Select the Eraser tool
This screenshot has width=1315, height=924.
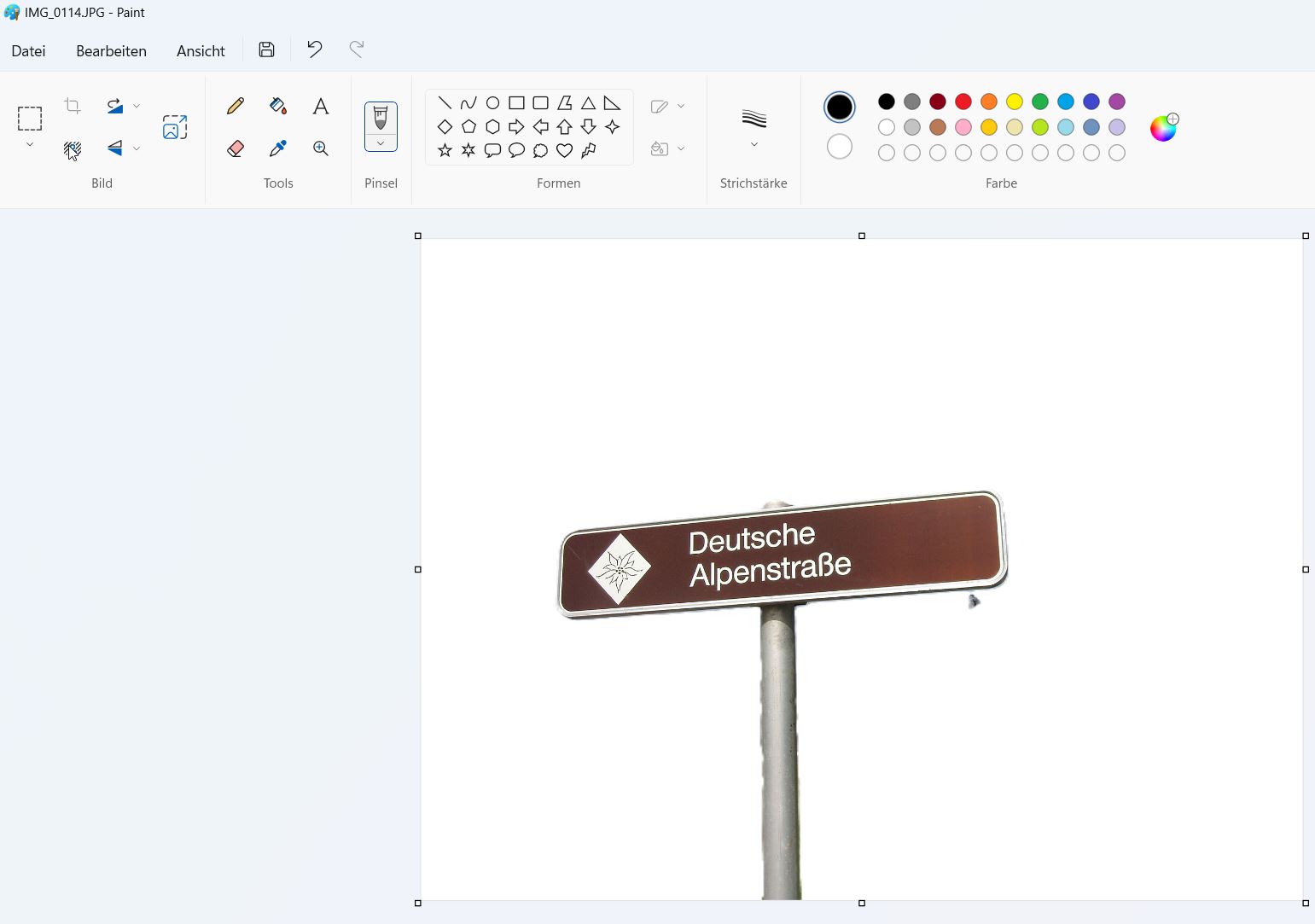click(236, 148)
